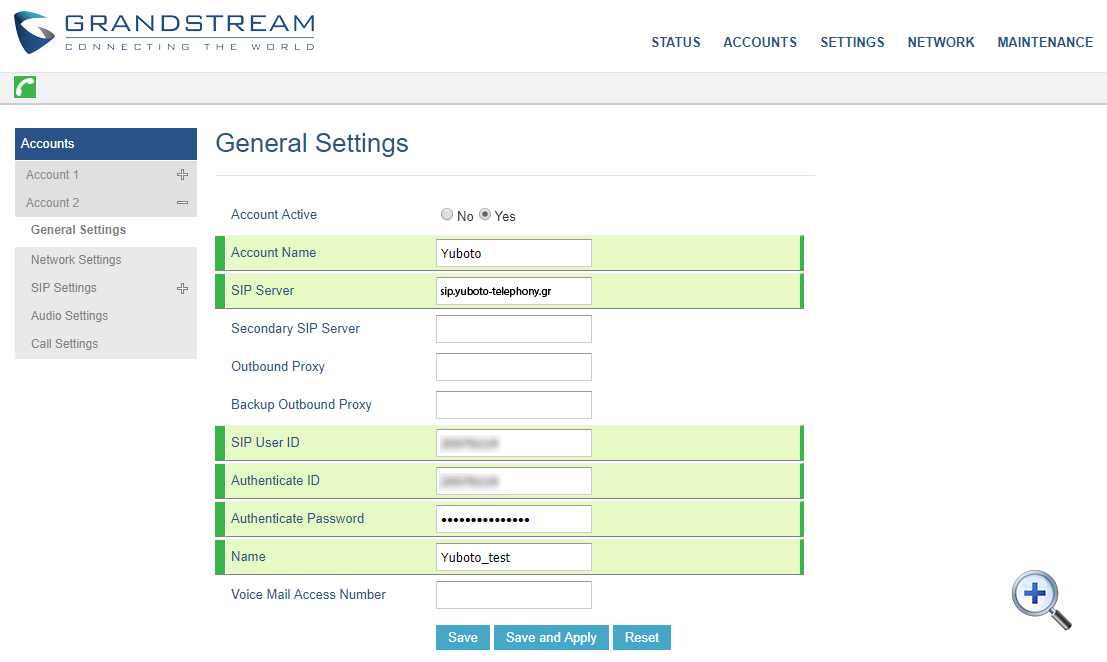Click the Reset button
The image size is (1107, 662).
click(641, 637)
